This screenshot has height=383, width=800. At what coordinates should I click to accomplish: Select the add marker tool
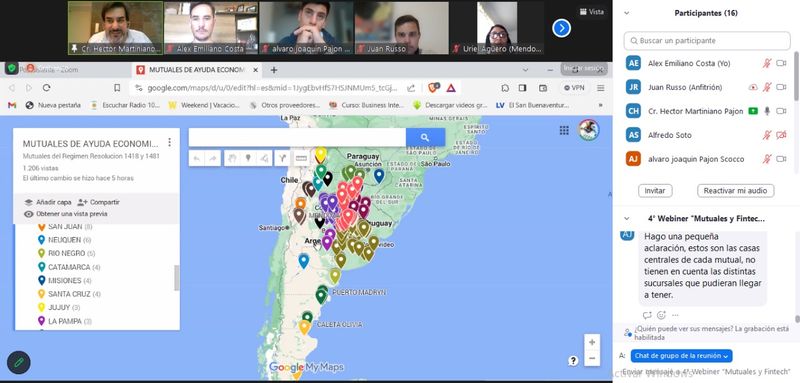tap(248, 158)
